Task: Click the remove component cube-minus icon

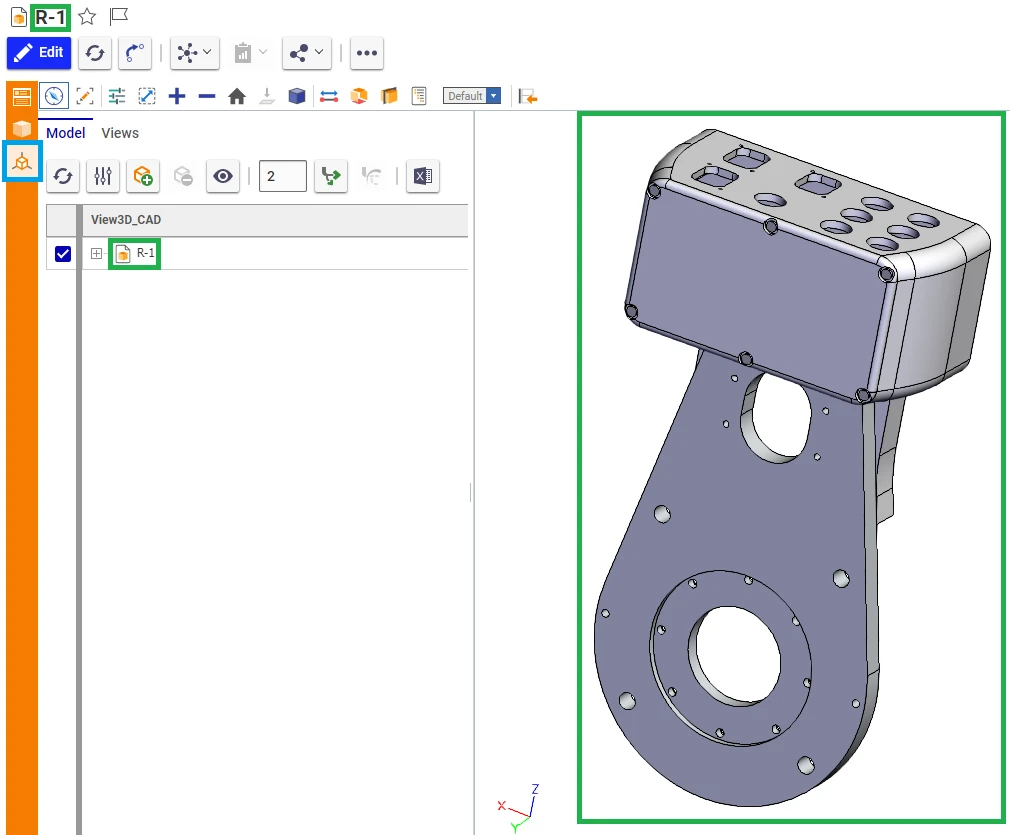Action: [183, 176]
